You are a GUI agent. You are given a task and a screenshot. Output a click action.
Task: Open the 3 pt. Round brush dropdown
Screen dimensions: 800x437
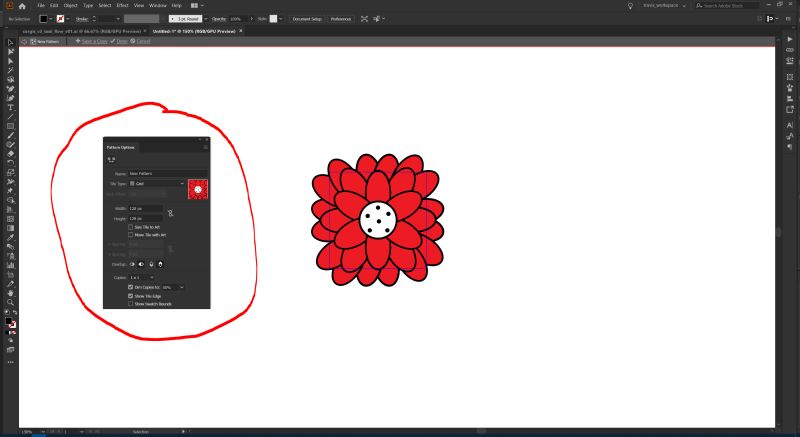(x=206, y=19)
